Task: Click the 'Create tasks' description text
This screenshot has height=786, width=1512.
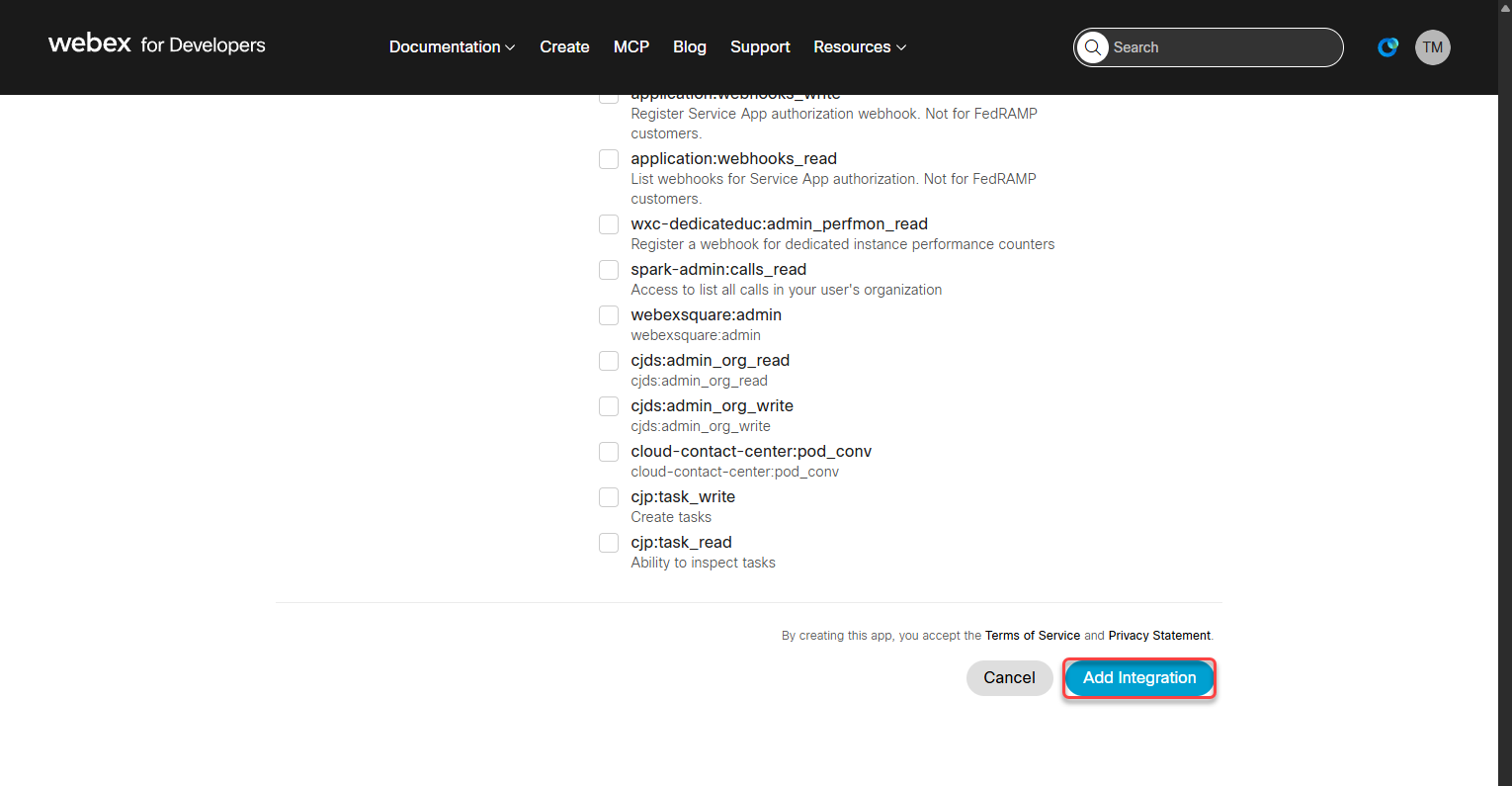Action: (x=671, y=517)
